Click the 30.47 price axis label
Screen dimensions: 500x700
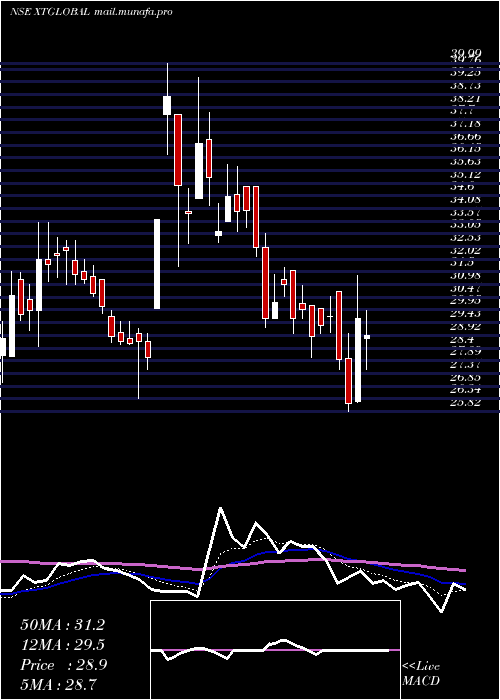pyautogui.click(x=465, y=289)
